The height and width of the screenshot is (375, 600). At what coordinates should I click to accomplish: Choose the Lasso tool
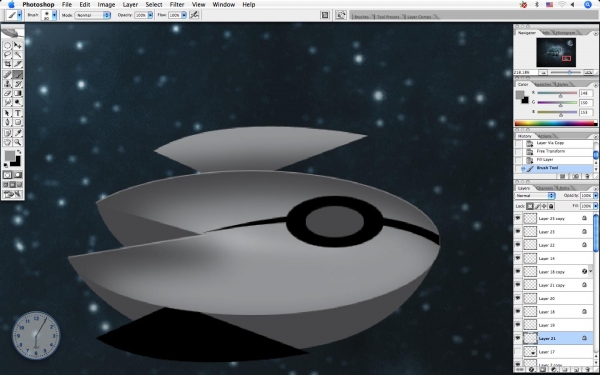(x=7, y=55)
